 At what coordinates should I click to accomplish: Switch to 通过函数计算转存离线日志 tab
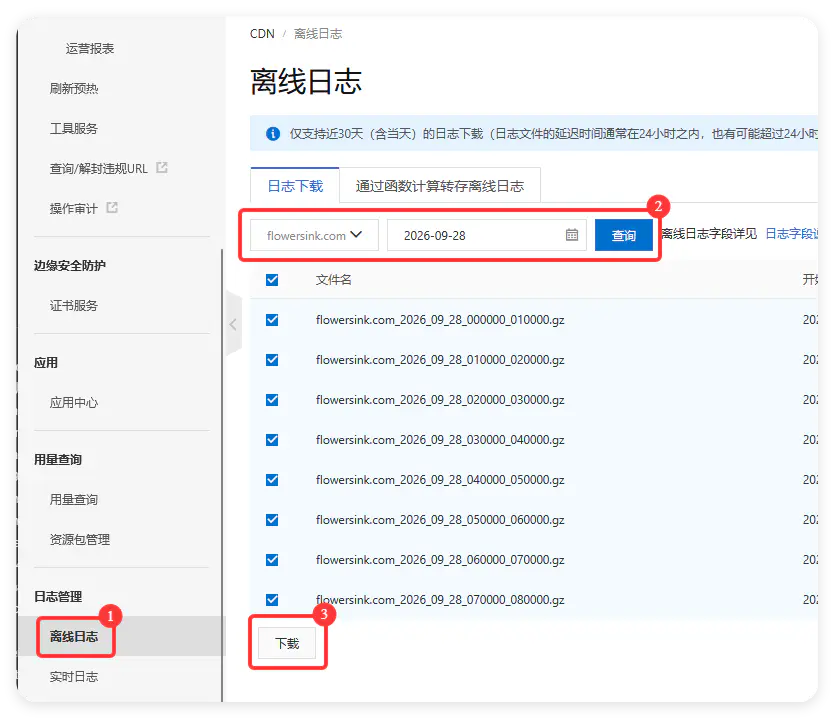pyautogui.click(x=440, y=186)
